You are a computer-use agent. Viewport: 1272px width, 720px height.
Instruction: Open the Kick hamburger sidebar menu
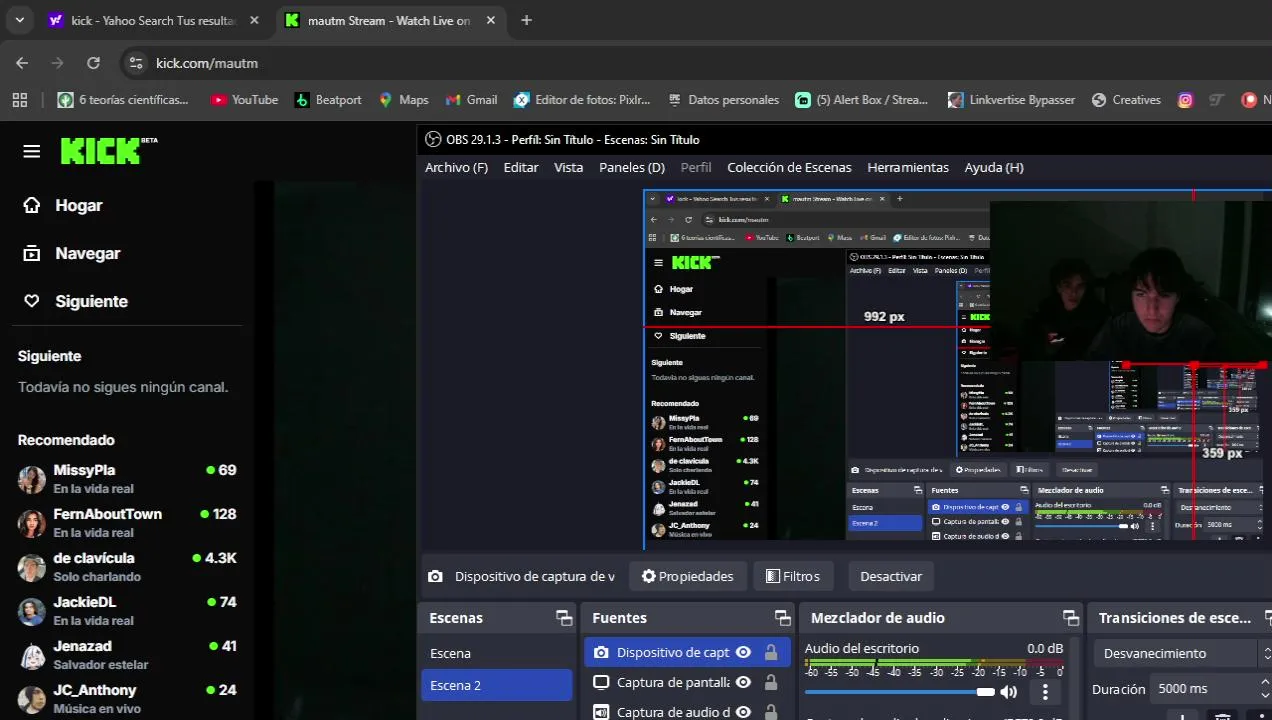coord(32,151)
